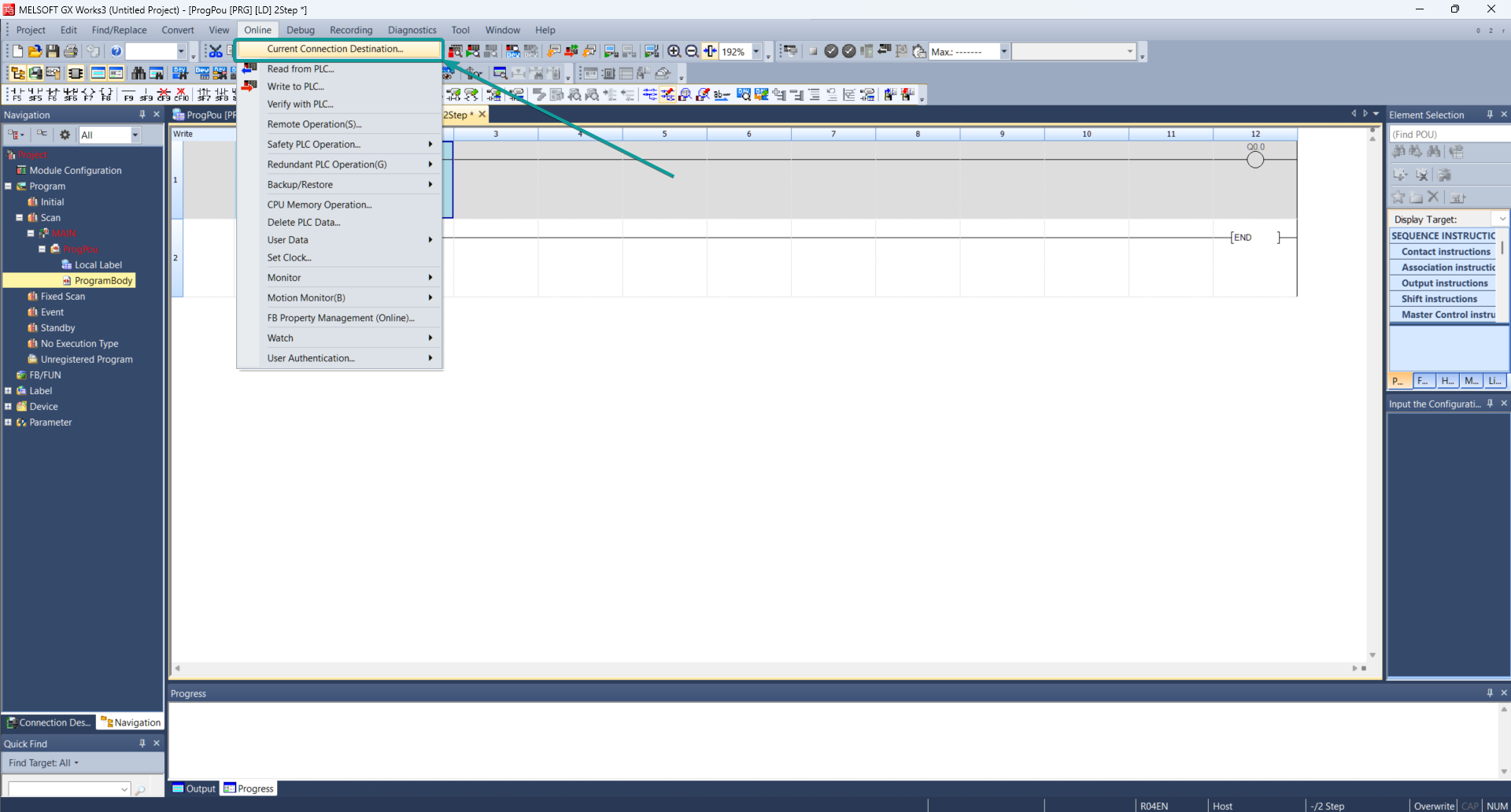Click the first checkmark circle icon in toolbar
The image size is (1511, 812).
[831, 51]
